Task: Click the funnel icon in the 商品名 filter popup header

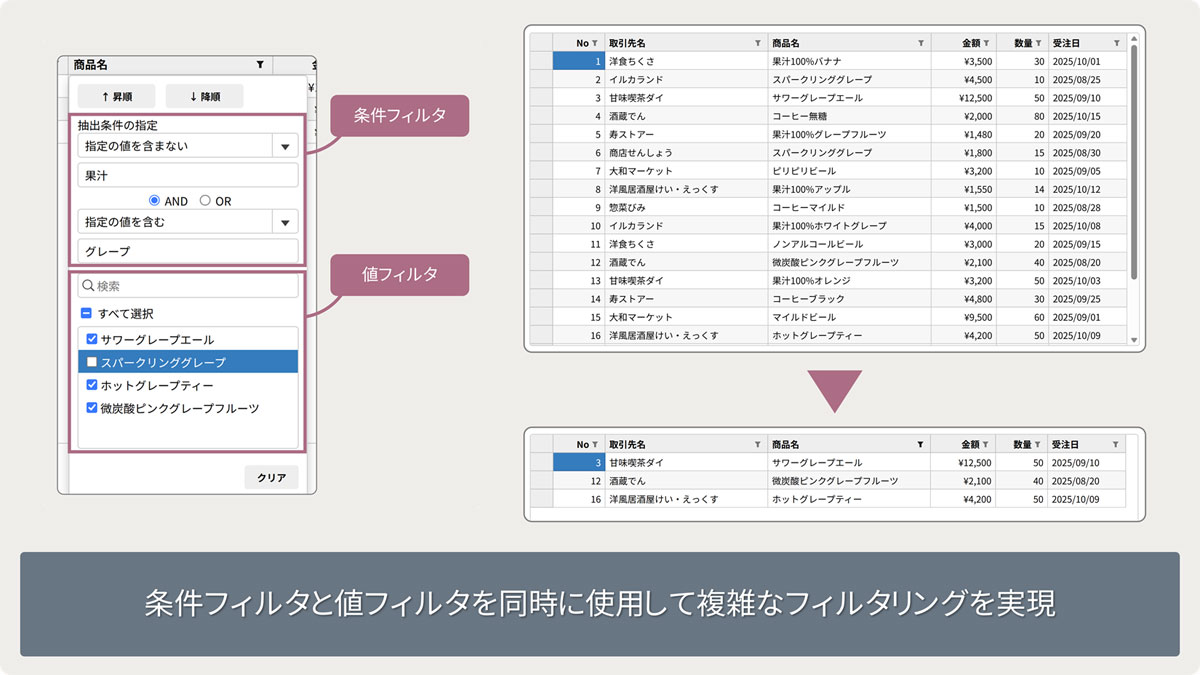Action: click(259, 65)
